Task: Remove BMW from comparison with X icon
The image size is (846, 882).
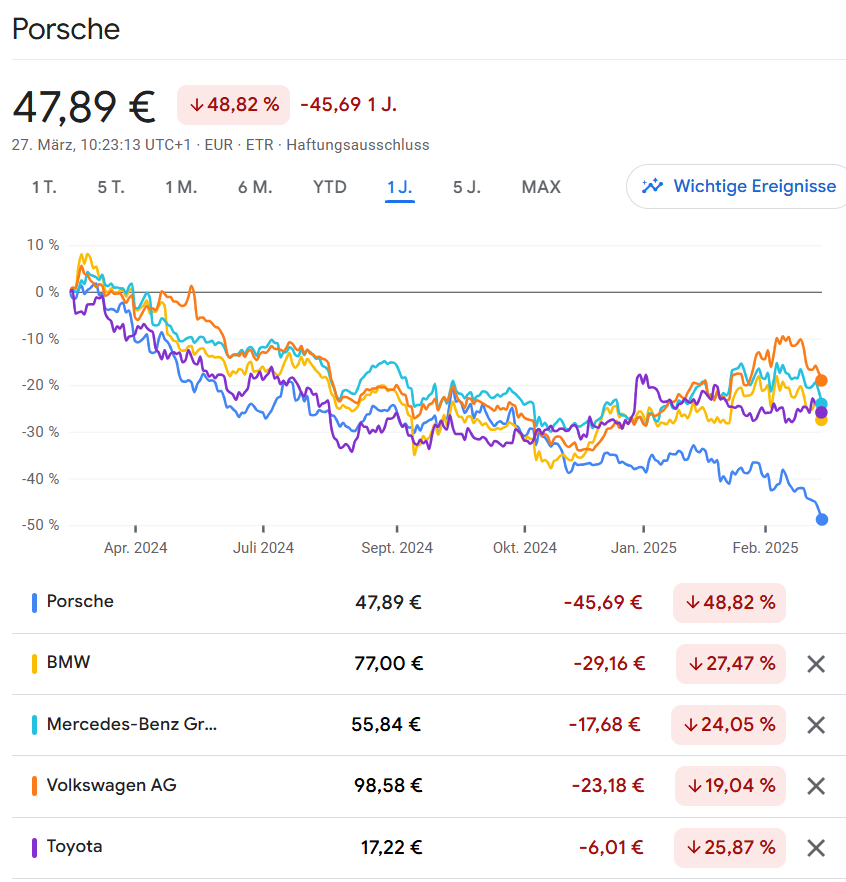Action: (x=816, y=664)
